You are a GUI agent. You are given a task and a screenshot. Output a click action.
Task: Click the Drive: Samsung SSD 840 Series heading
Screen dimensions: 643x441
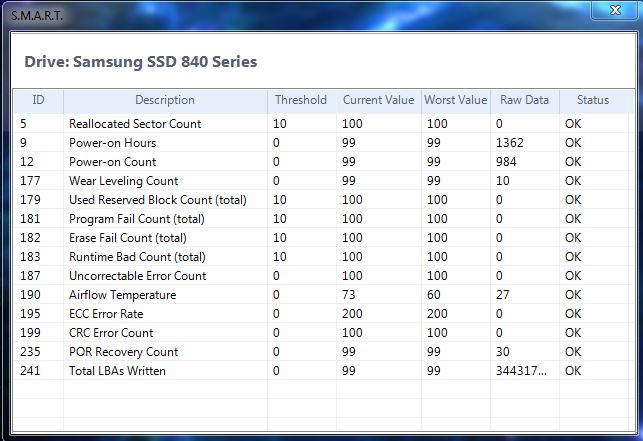[141, 62]
